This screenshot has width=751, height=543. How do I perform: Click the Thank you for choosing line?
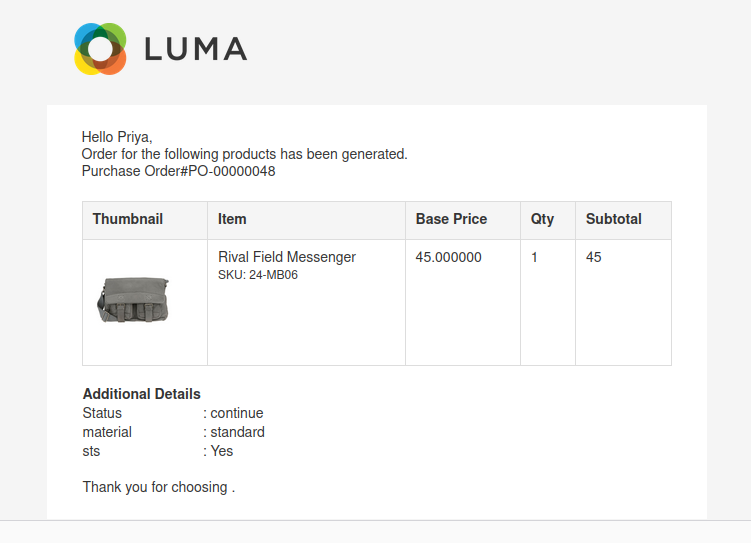click(x=158, y=488)
